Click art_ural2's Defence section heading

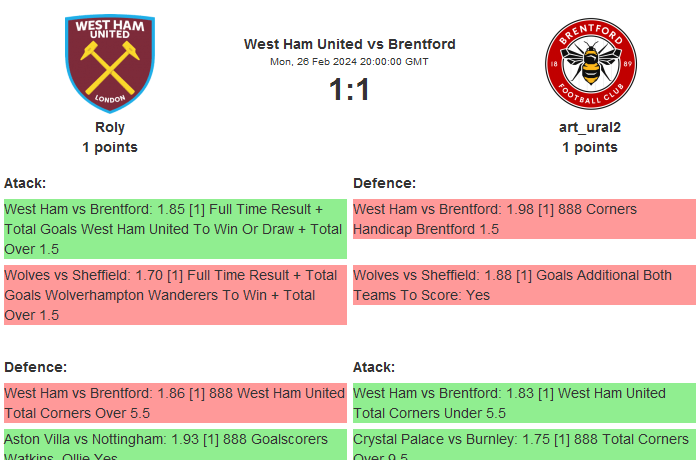(384, 183)
